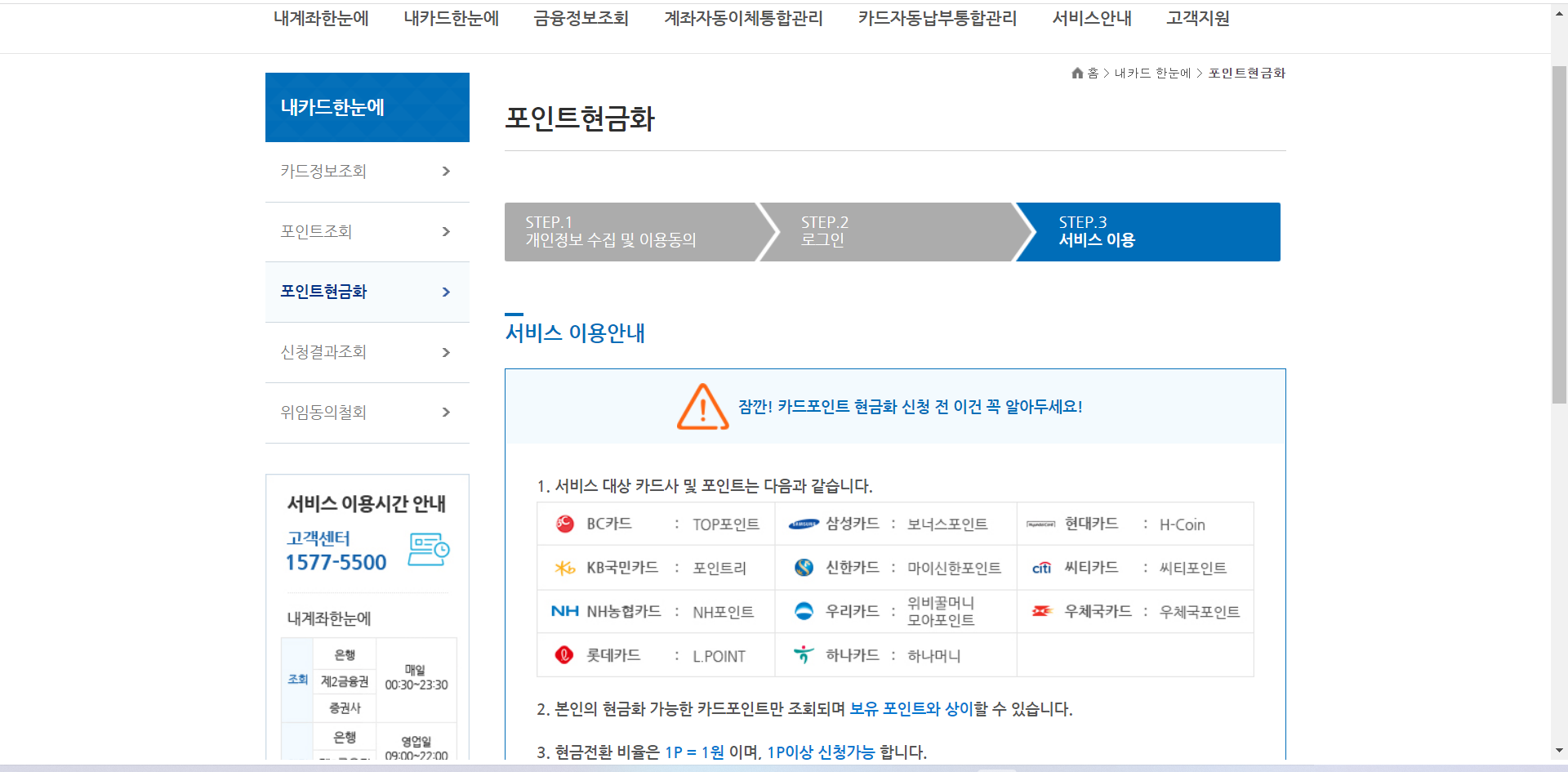The height and width of the screenshot is (772, 1568).
Task: Click the NH농협카드 logo icon
Action: 565,611
